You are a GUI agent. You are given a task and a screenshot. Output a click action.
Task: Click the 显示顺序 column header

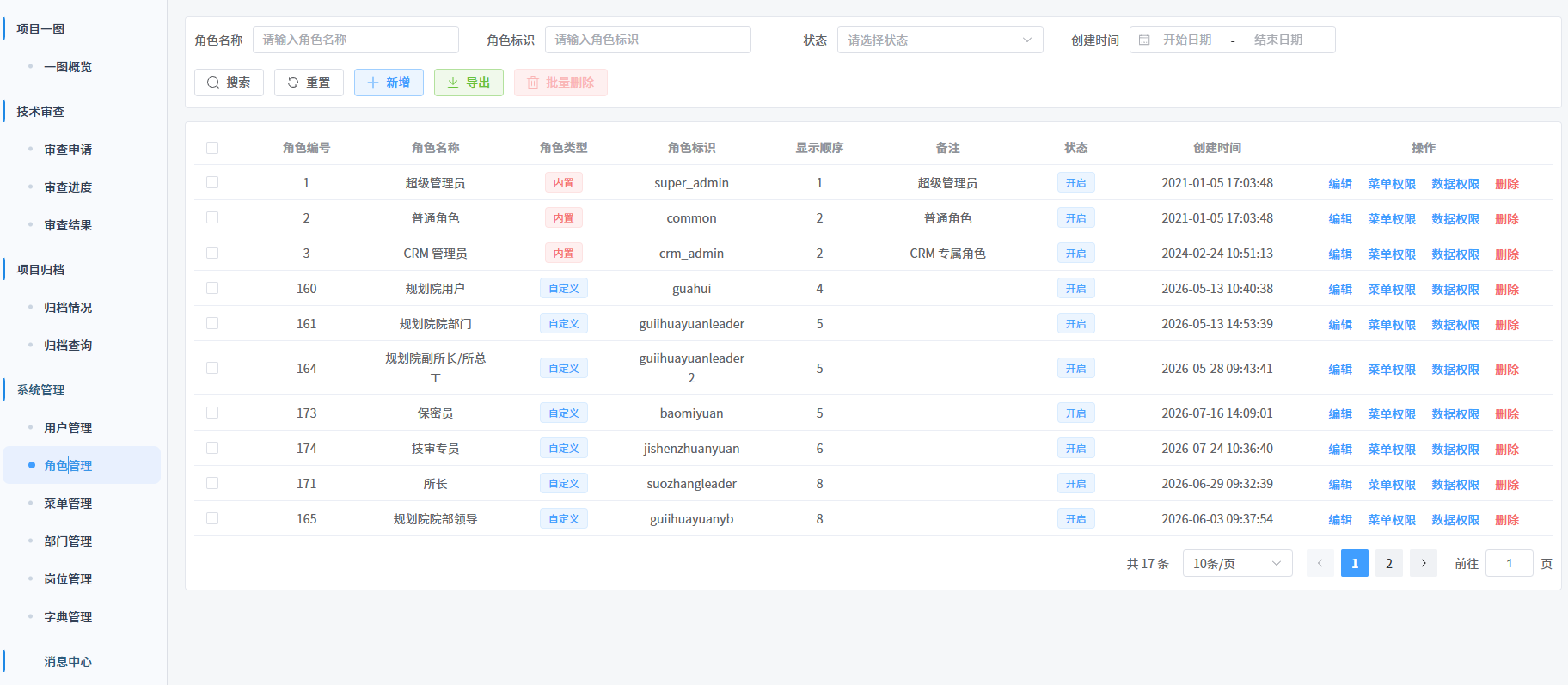[x=819, y=148]
